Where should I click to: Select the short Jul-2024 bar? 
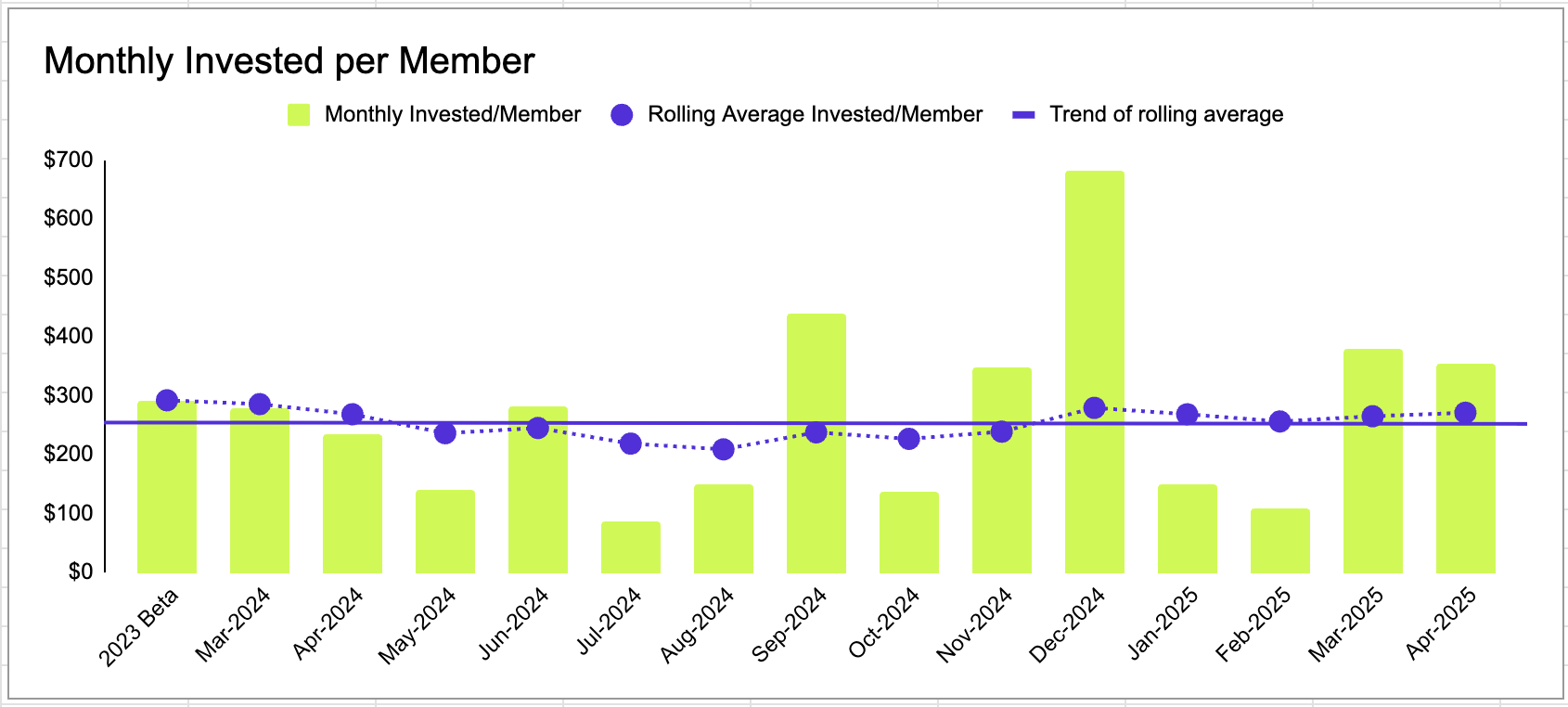click(631, 547)
